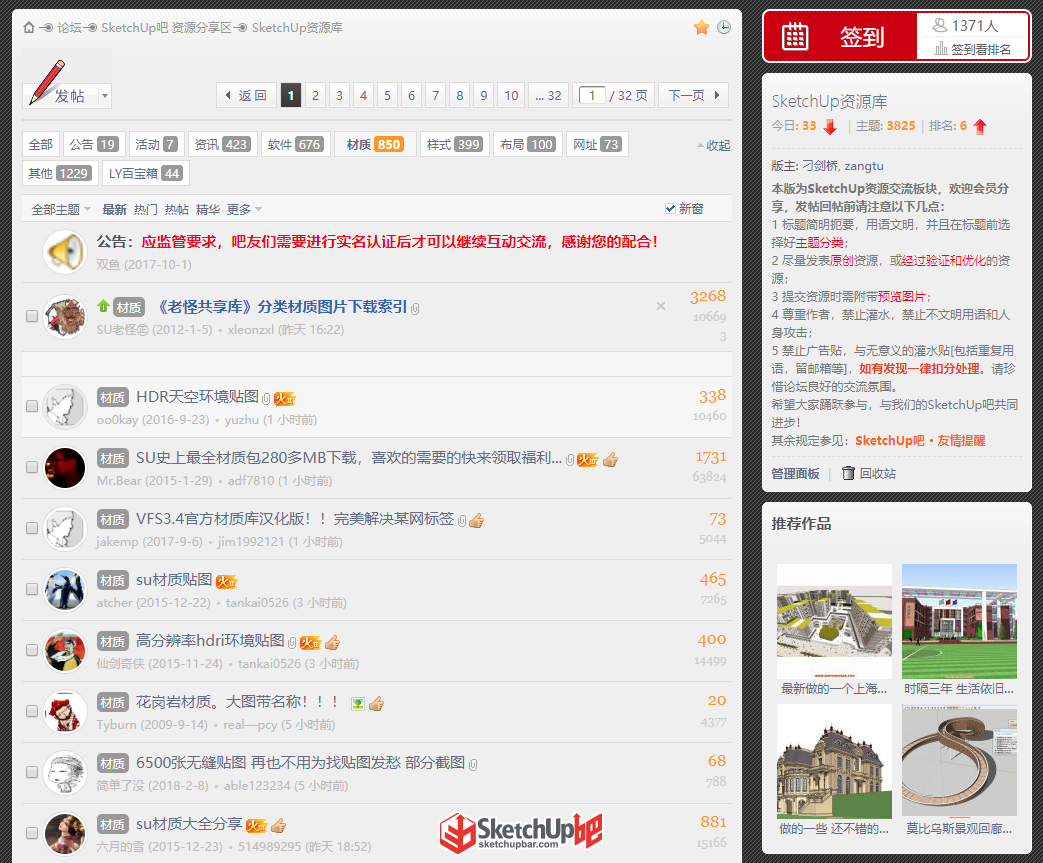
Task: Click the trash icon for 回收站
Action: point(848,473)
